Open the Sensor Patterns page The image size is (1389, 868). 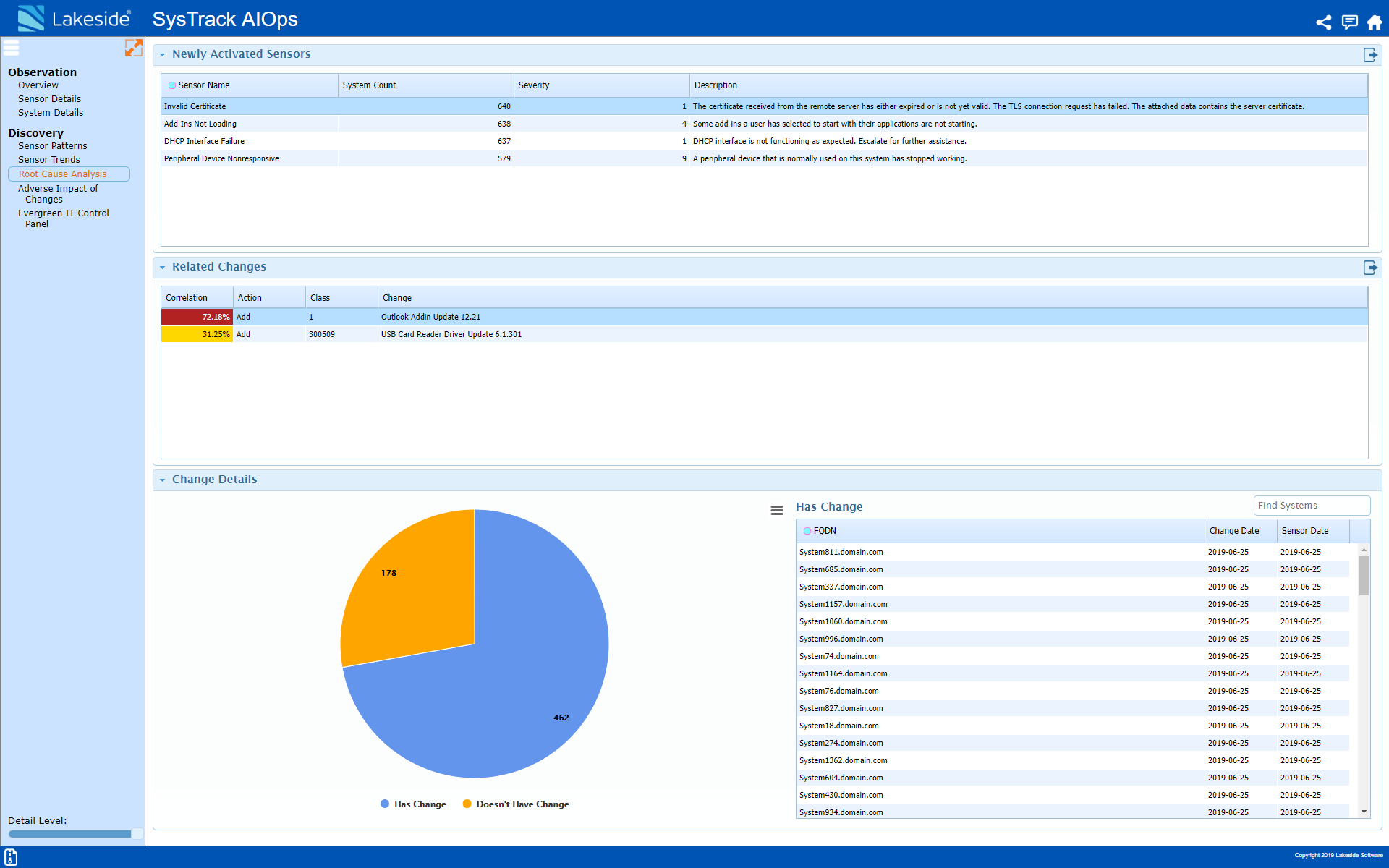click(x=52, y=145)
